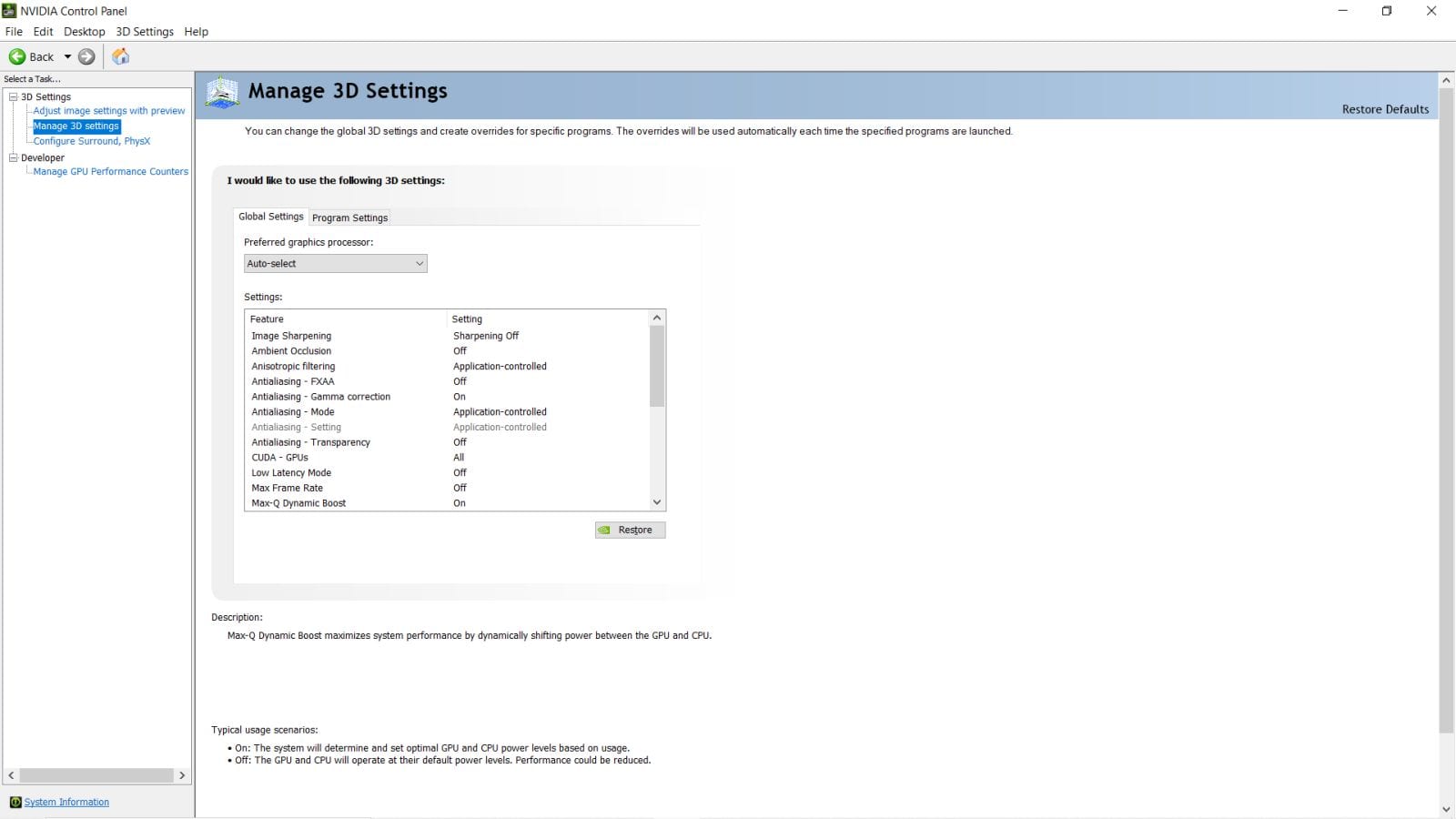This screenshot has height=819, width=1456.
Task: Open Configure Surround, PhysX task
Action: click(92, 141)
